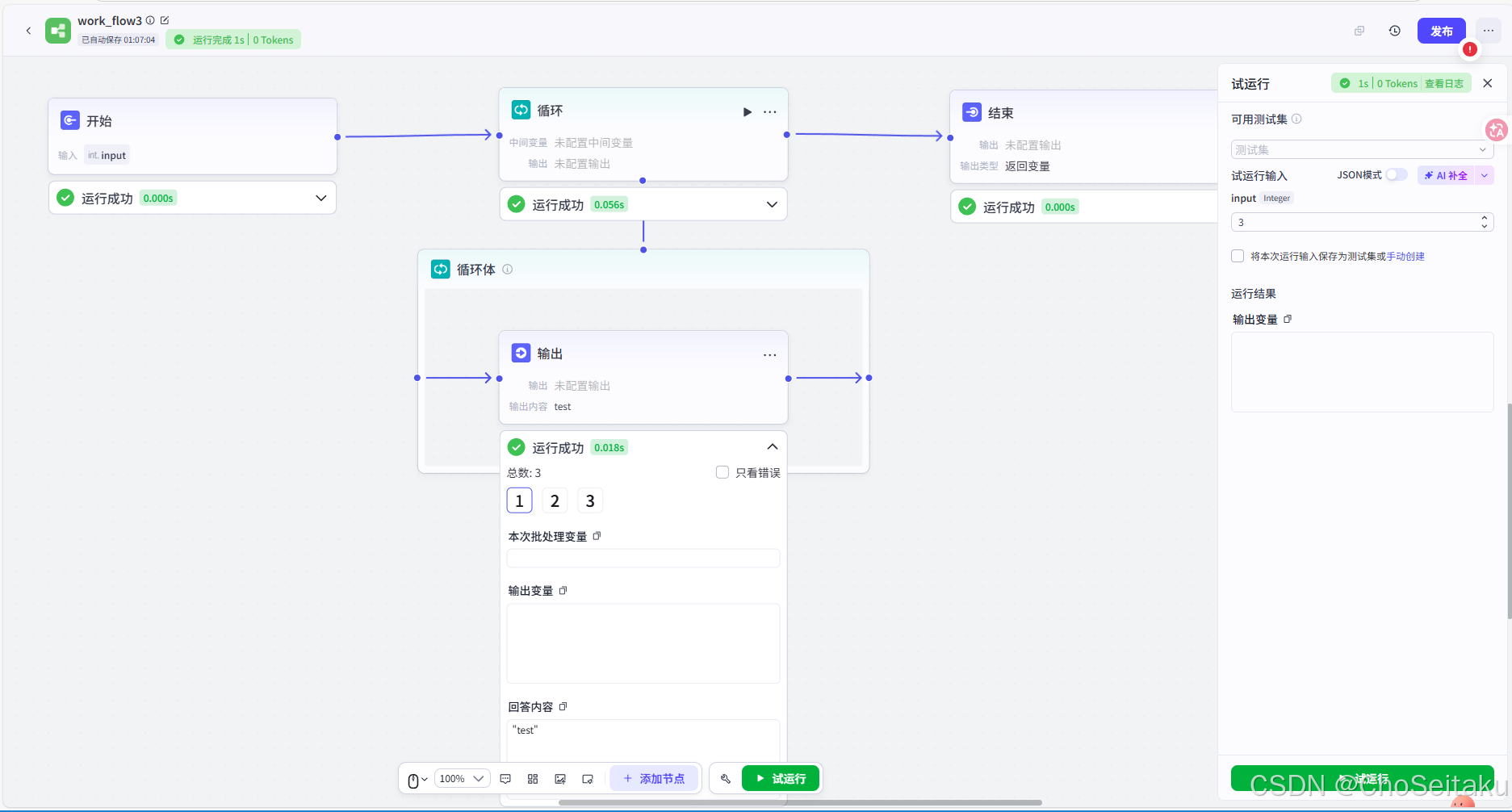The width and height of the screenshot is (1512, 812).
Task: Go back using the left arrow
Action: click(x=28, y=31)
